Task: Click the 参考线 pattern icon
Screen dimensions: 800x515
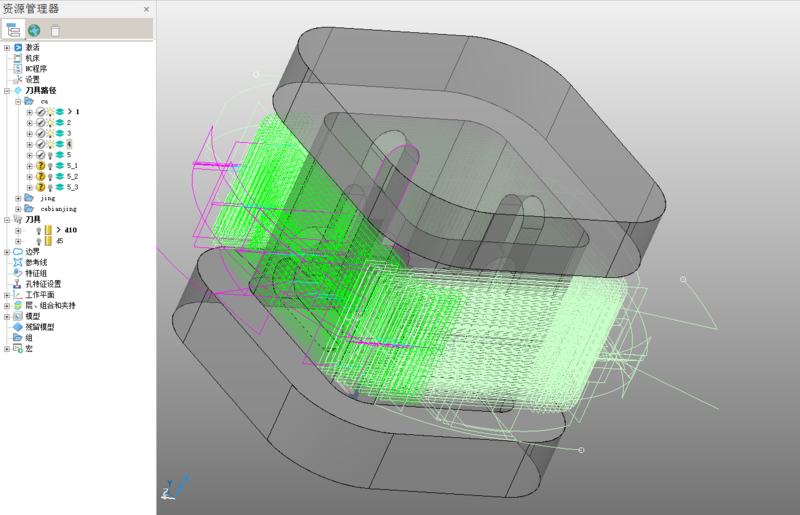Action: (18, 262)
